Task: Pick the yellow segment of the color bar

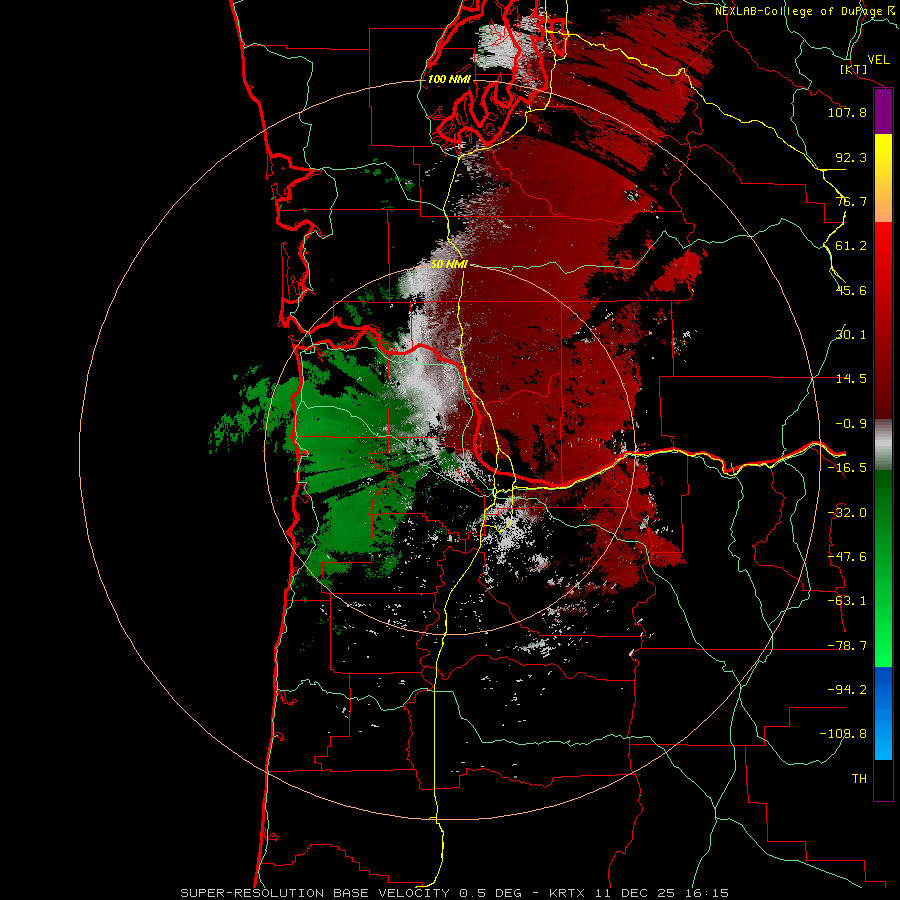Action: pos(883,178)
